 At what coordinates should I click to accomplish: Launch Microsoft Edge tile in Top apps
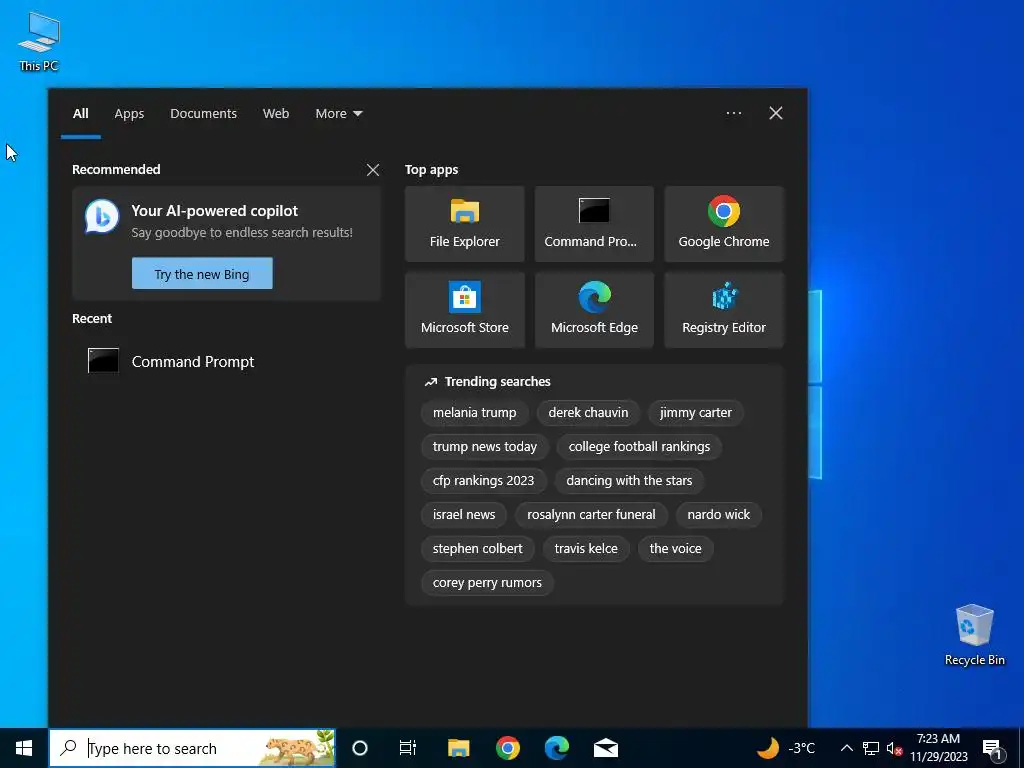[594, 310]
